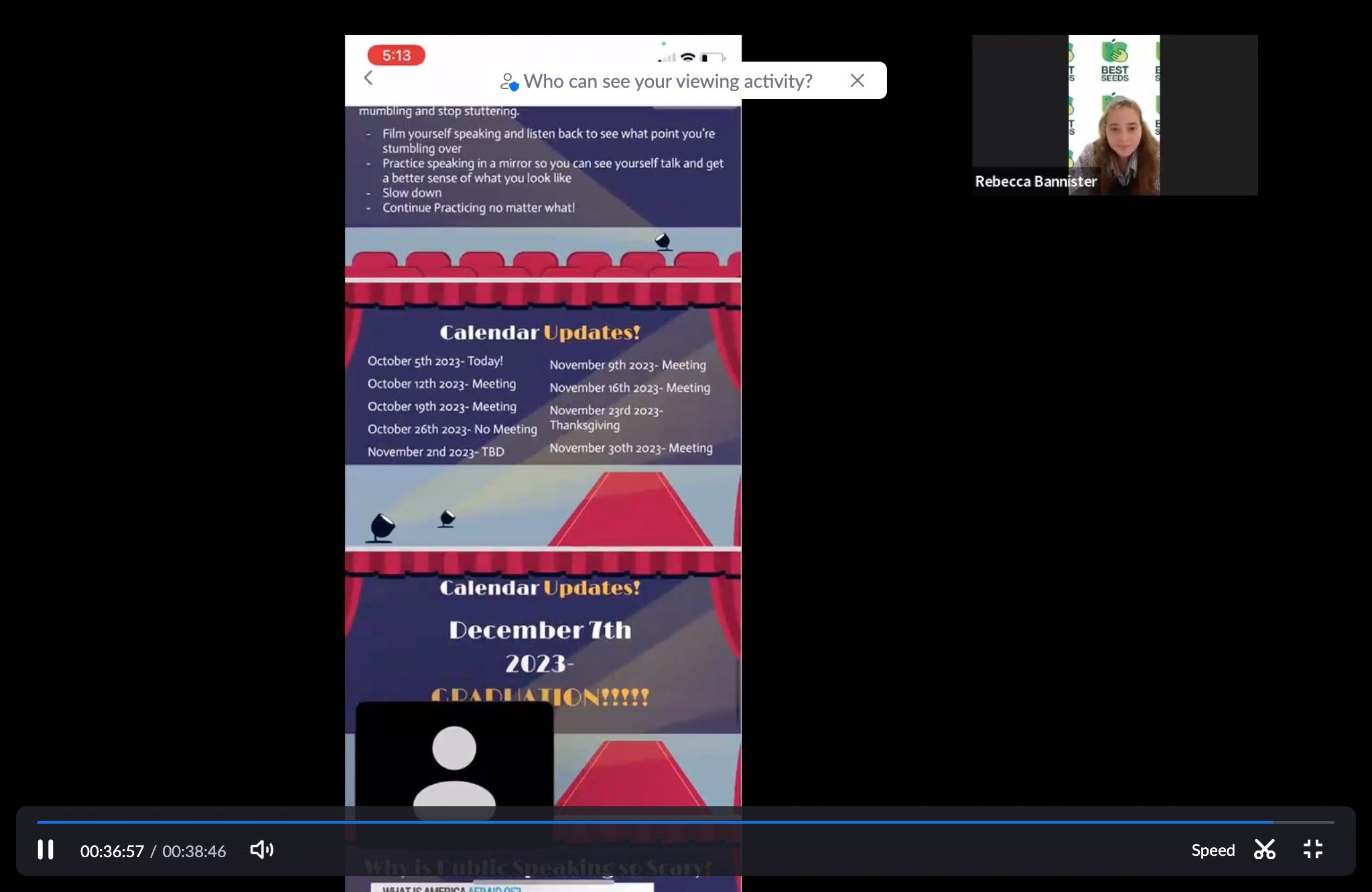
Task: Exit fullscreen mode with the collapse icon
Action: (1312, 849)
